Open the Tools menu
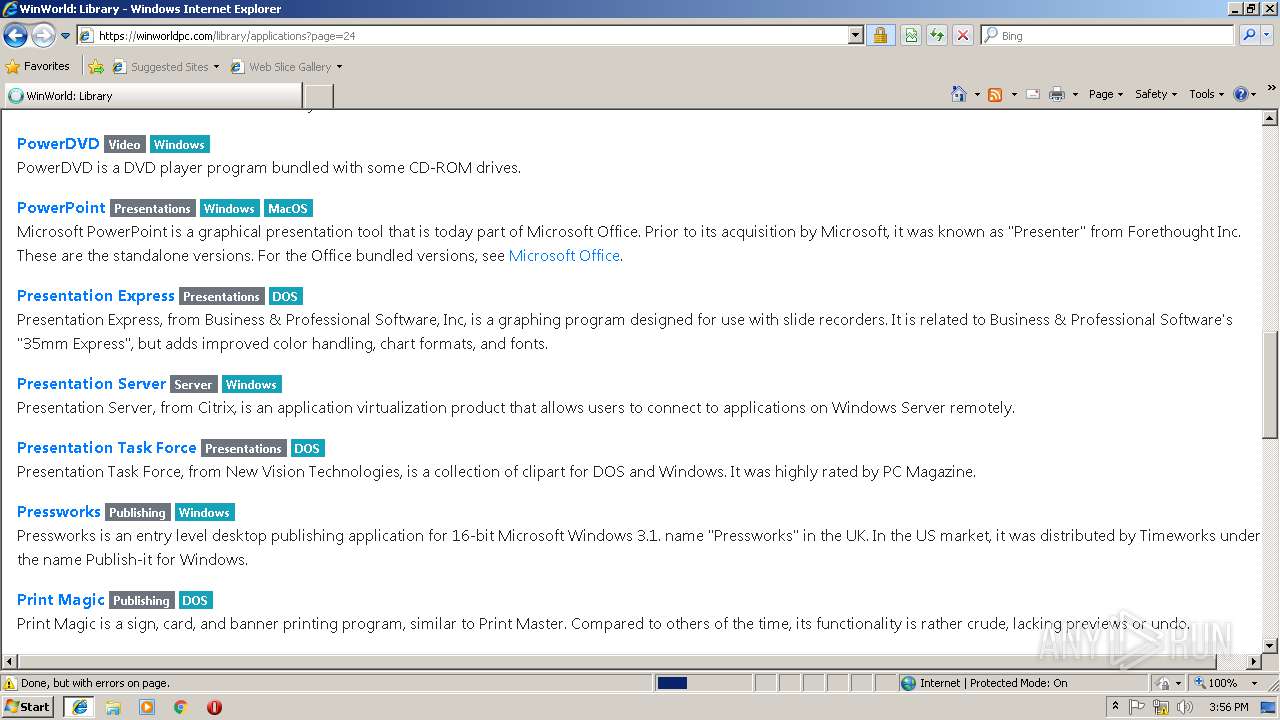 [x=1206, y=94]
